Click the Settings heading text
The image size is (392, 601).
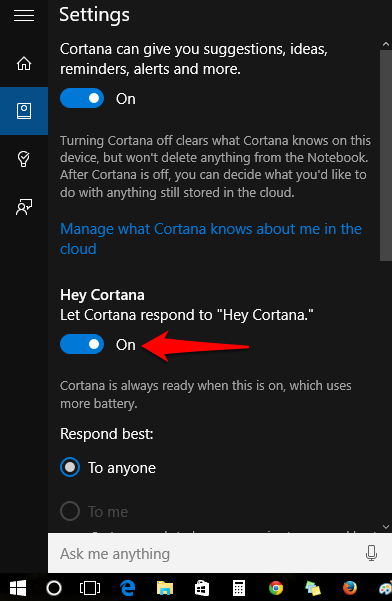[94, 15]
